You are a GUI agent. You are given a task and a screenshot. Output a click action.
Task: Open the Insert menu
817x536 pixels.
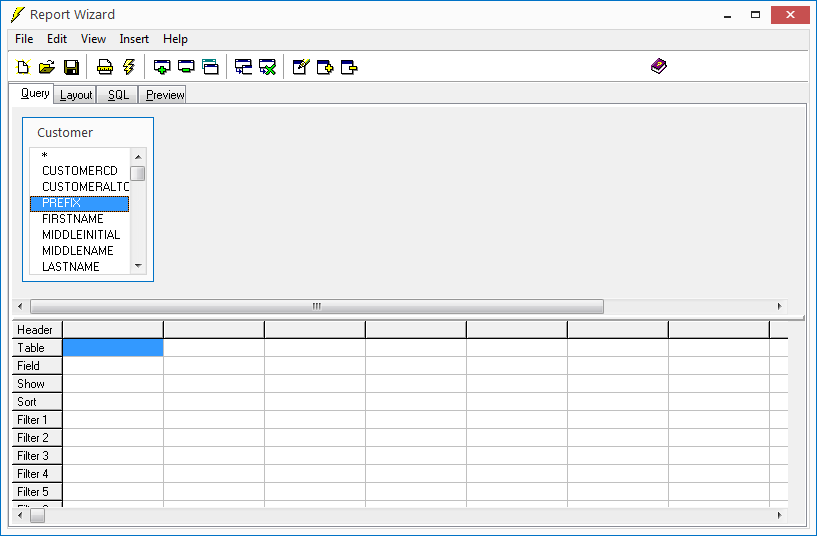click(134, 39)
